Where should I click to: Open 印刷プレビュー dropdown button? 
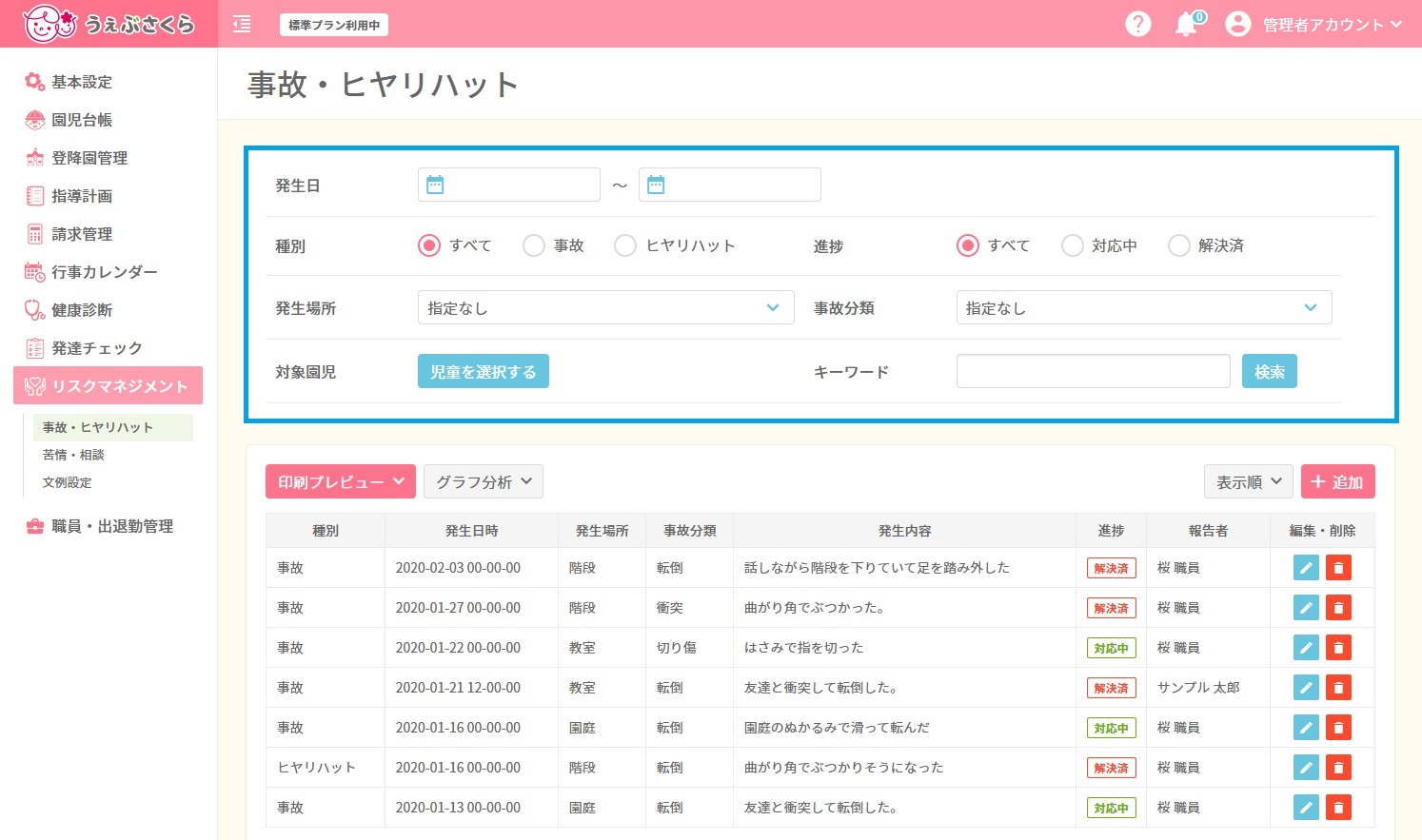(341, 481)
